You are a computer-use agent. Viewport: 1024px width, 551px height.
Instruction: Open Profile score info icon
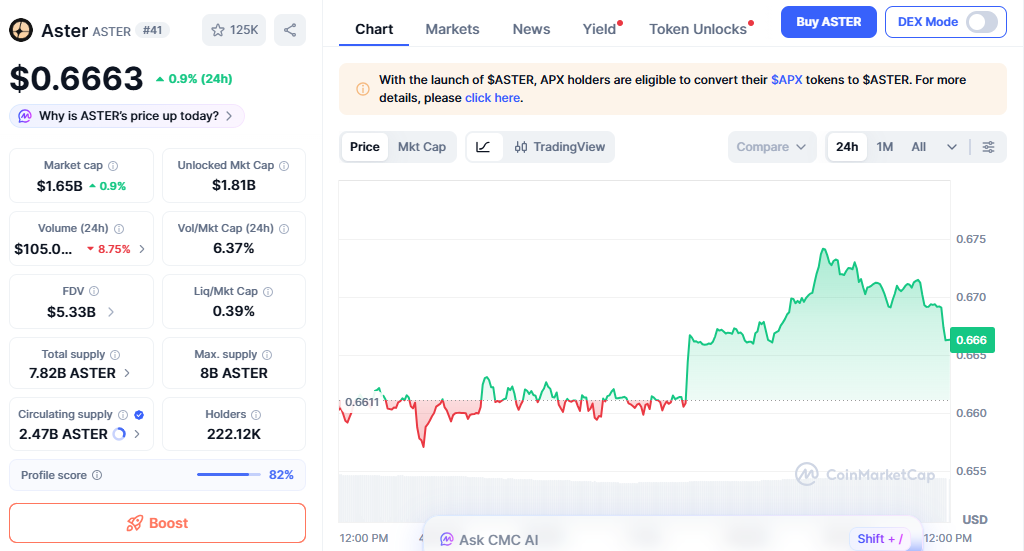97,475
